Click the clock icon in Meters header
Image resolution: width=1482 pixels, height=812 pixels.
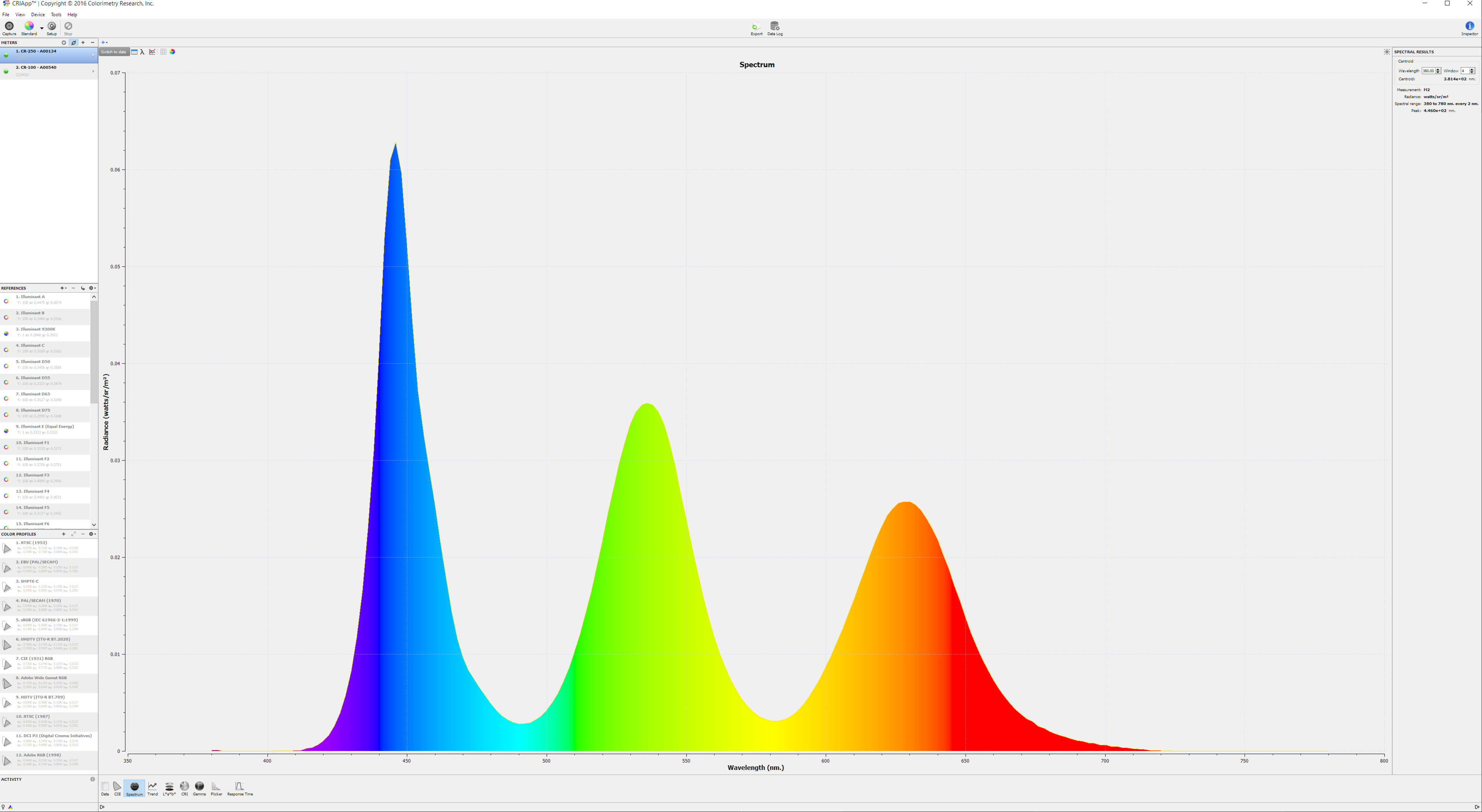coord(64,42)
